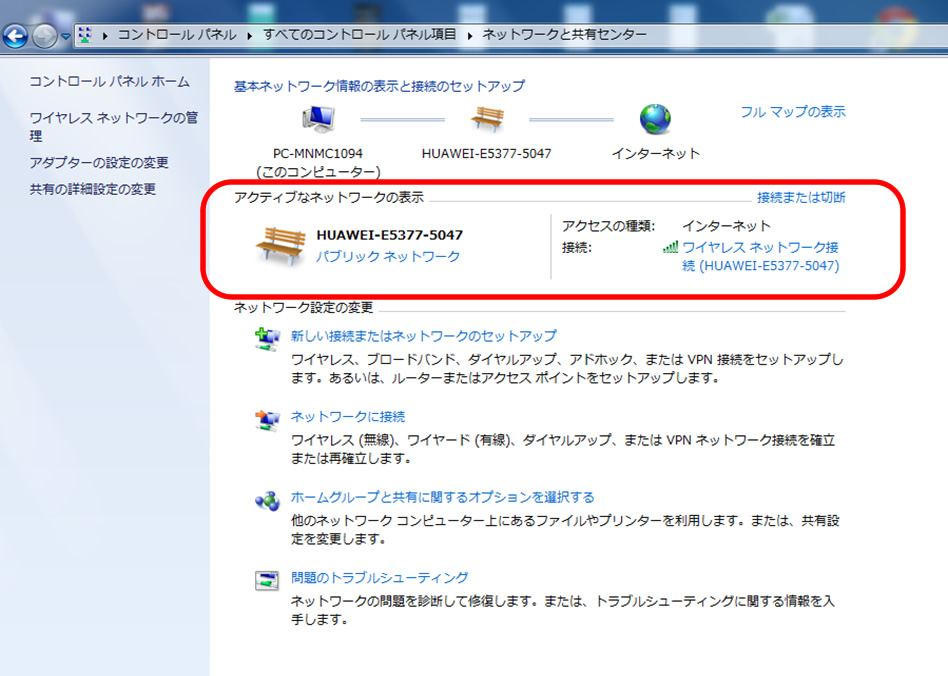
Task: Click the Internet globe icon
Action: point(655,119)
